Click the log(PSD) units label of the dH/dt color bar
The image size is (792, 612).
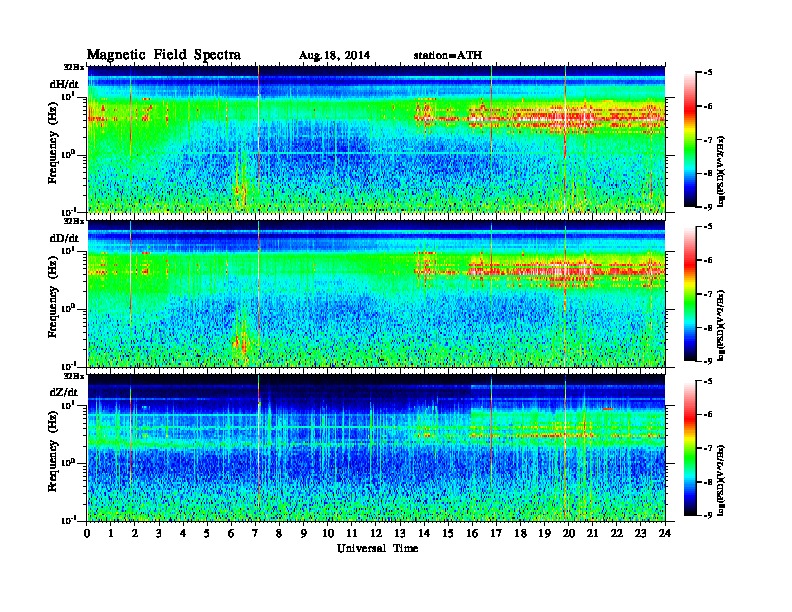point(722,171)
